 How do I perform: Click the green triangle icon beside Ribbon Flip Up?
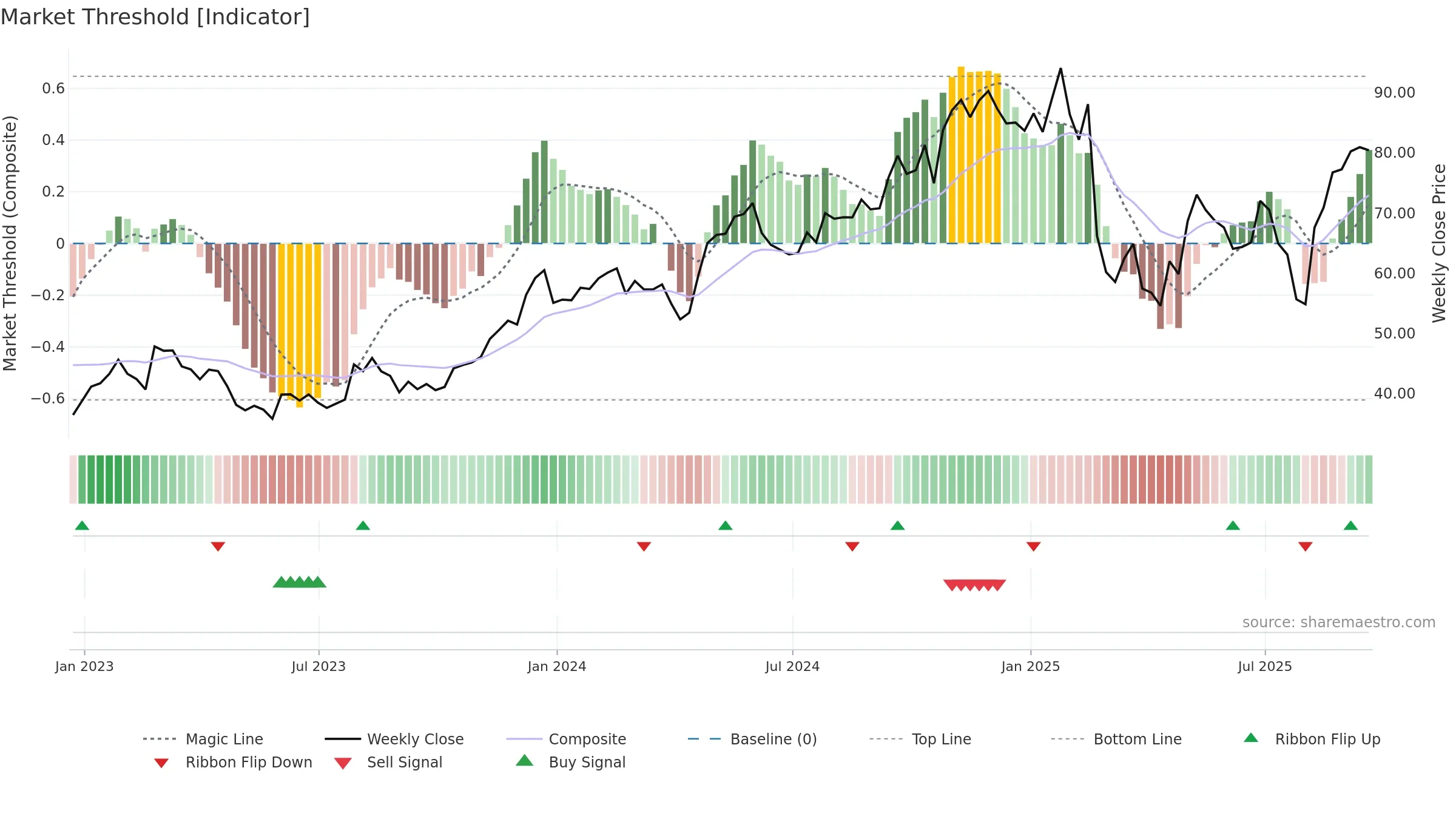pos(1251,738)
